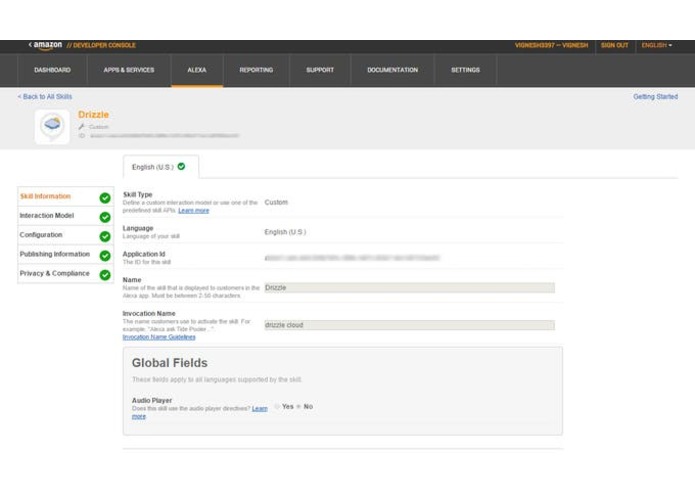
Task: Select Yes for Audio Player
Action: click(277, 406)
